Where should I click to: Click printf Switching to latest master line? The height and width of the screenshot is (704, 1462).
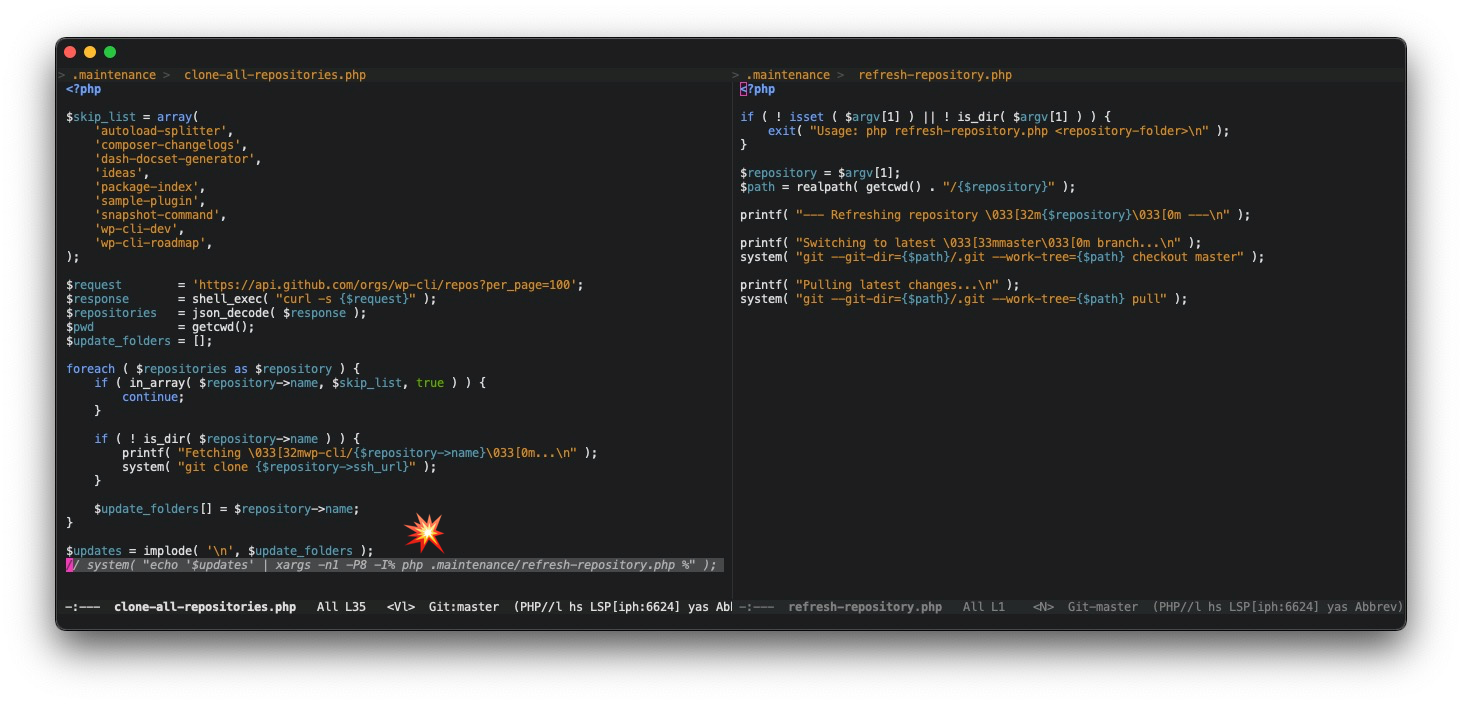pyautogui.click(x=971, y=243)
